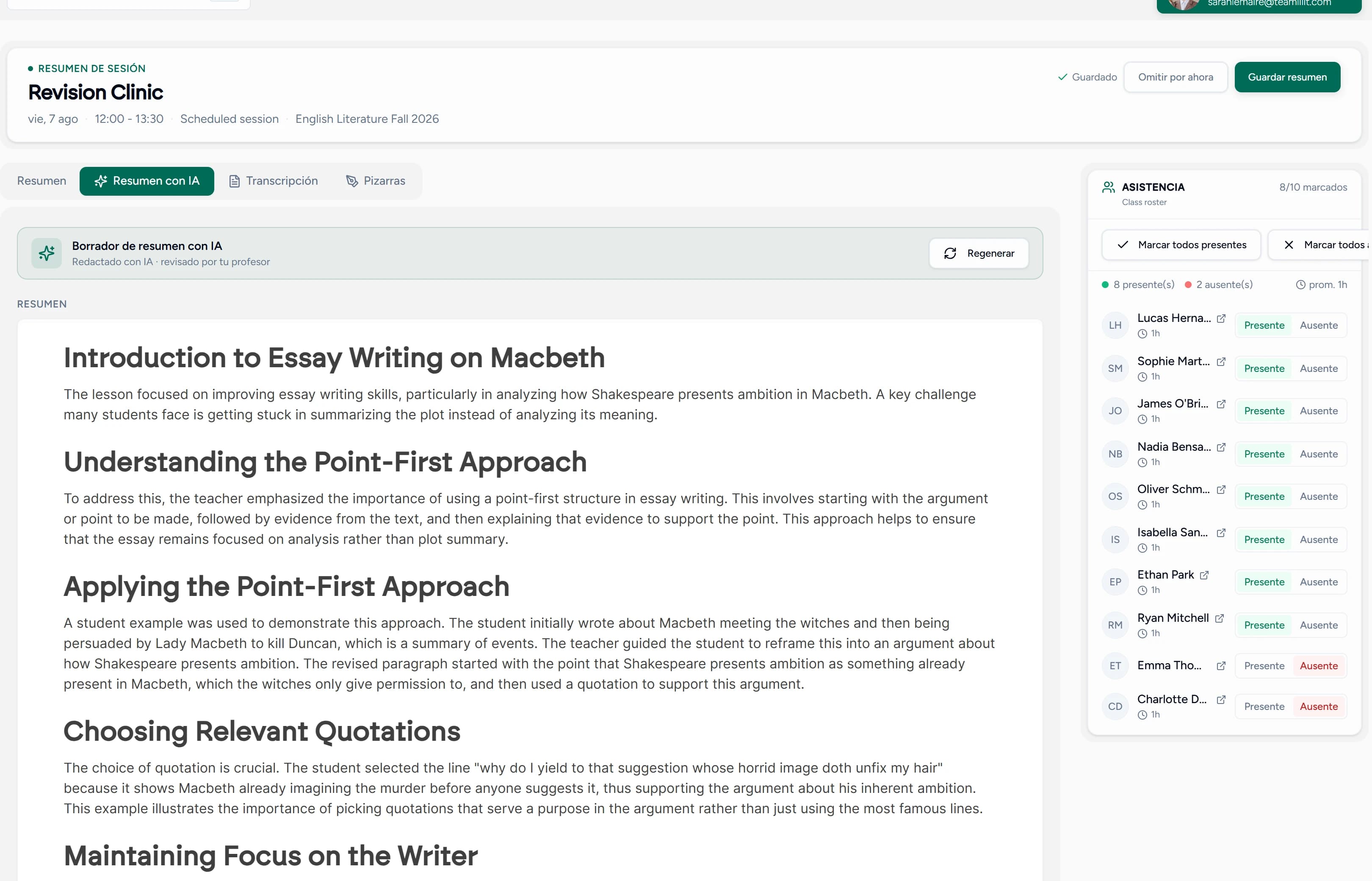Mark Lucas Herna... as Ausente
Image resolution: width=1372 pixels, height=881 pixels.
click(x=1319, y=326)
